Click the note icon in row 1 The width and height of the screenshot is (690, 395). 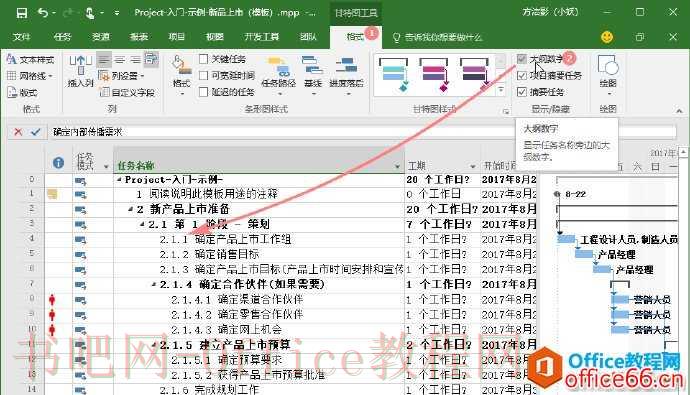click(x=52, y=194)
